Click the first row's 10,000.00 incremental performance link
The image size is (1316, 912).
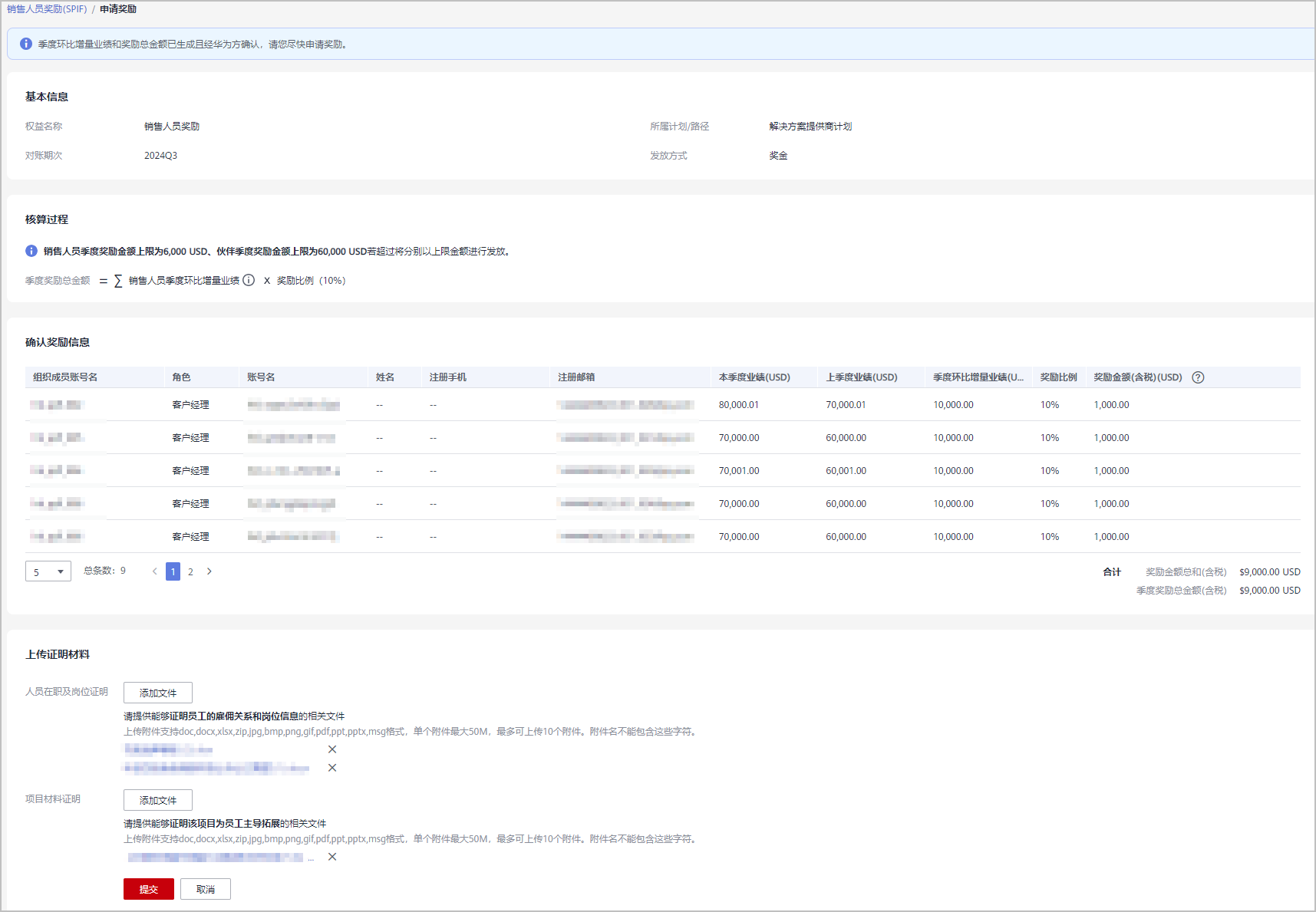coord(953,405)
